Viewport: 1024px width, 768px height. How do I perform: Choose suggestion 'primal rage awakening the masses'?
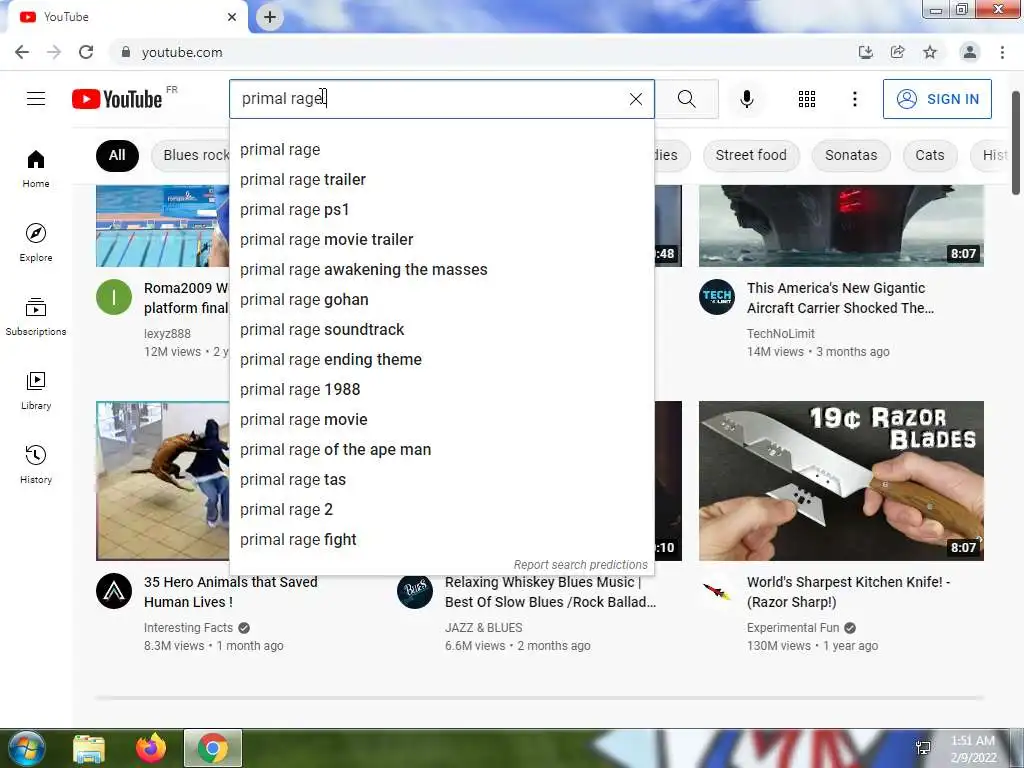pyautogui.click(x=442, y=270)
